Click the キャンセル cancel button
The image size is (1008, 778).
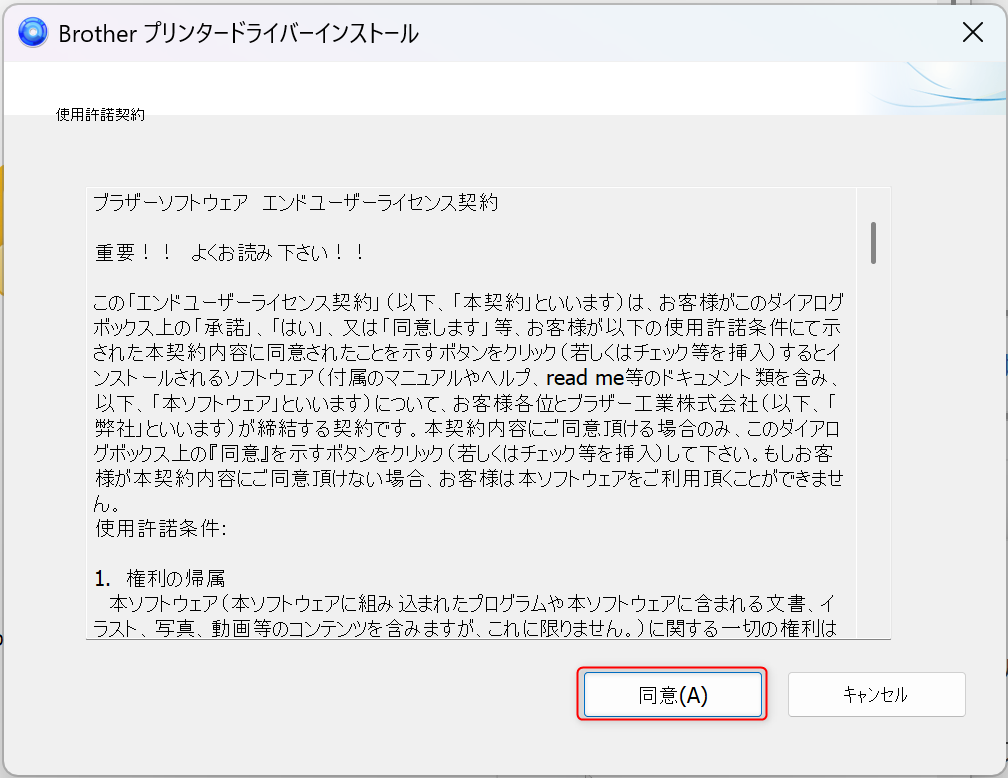pos(876,694)
